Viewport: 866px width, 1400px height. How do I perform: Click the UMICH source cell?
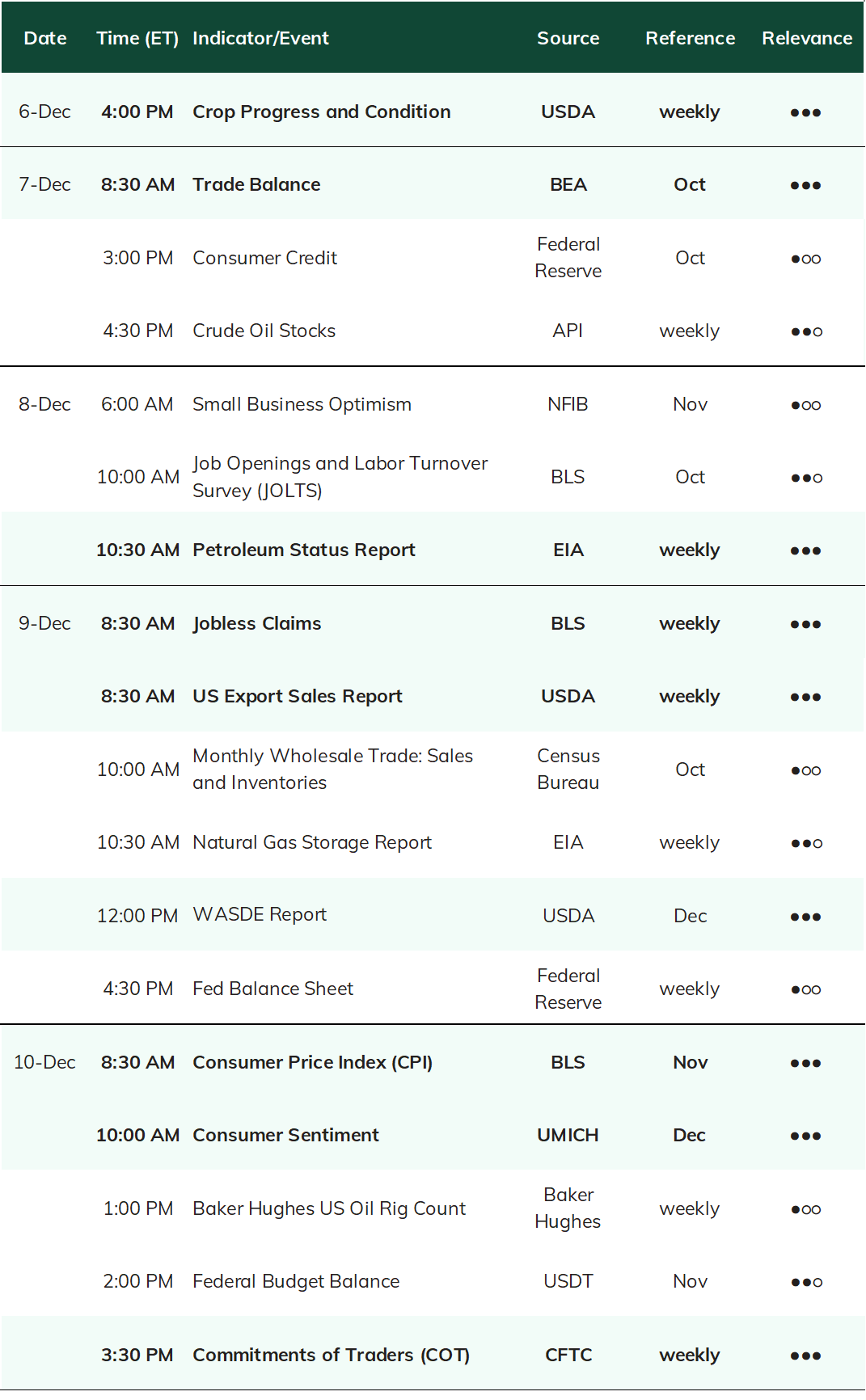point(568,1135)
